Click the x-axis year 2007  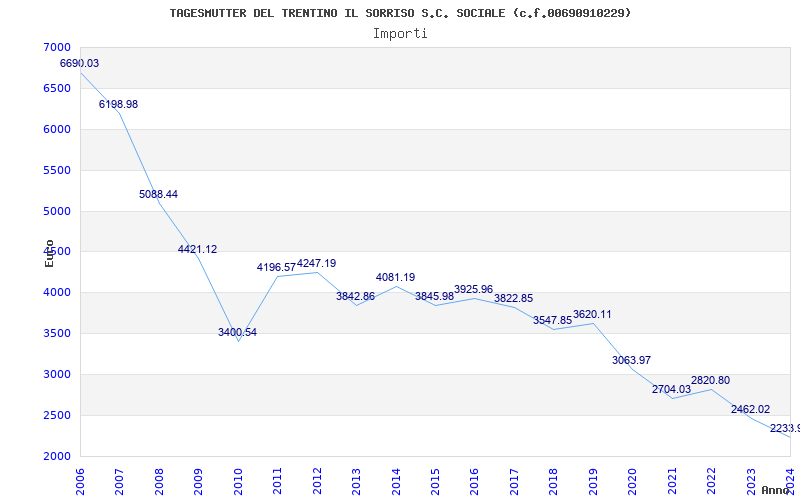(x=119, y=481)
